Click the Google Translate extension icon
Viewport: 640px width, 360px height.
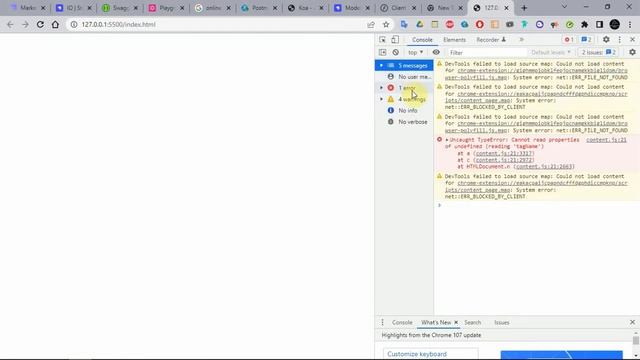pos(404,24)
